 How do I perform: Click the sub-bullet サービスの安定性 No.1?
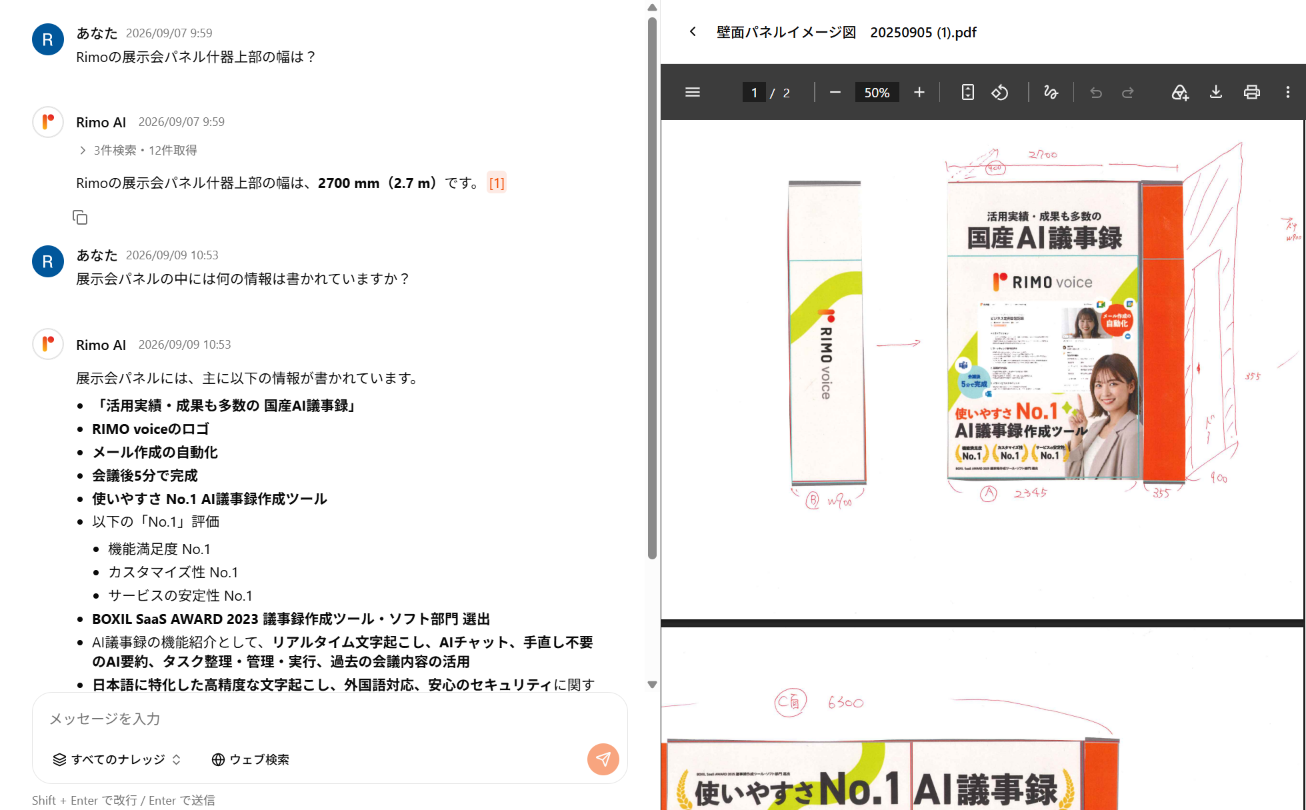[180, 595]
